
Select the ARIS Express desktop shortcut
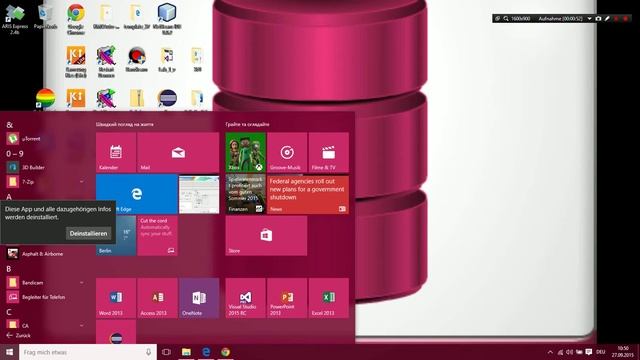pyautogui.click(x=15, y=18)
